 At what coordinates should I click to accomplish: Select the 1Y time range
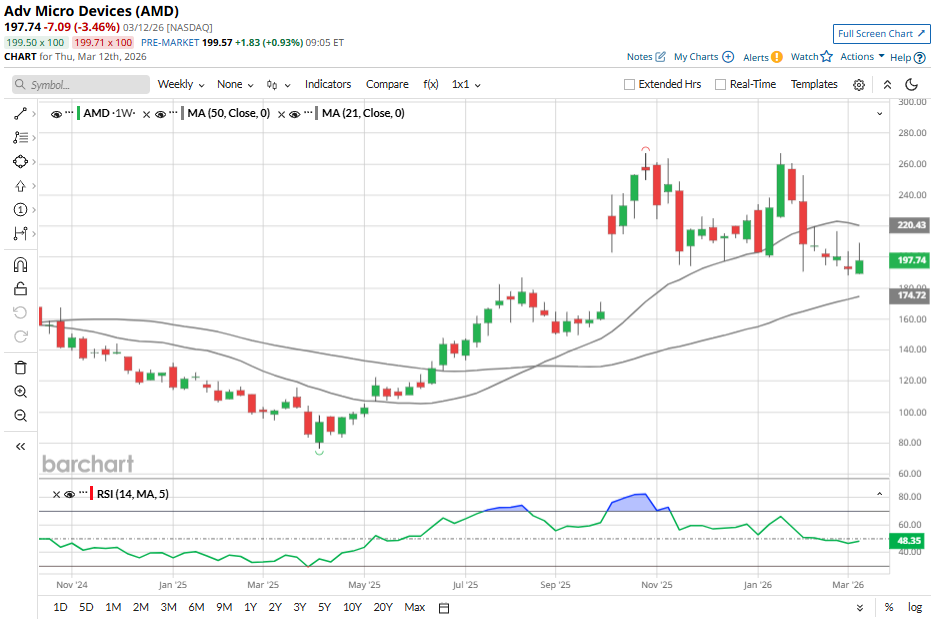250,607
